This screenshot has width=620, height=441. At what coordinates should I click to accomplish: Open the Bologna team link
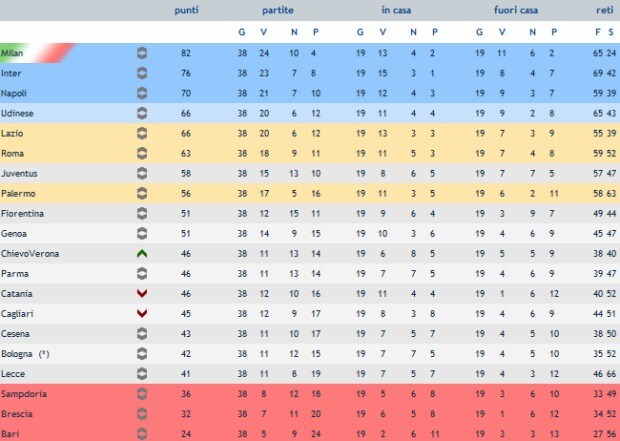coord(17,354)
